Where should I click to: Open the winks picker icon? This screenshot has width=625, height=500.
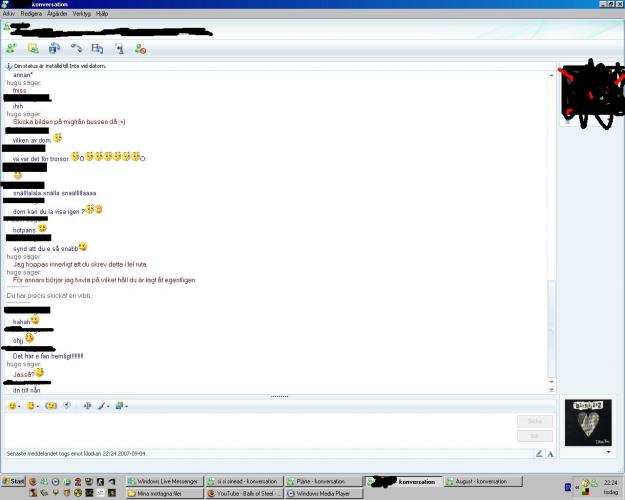point(31,406)
